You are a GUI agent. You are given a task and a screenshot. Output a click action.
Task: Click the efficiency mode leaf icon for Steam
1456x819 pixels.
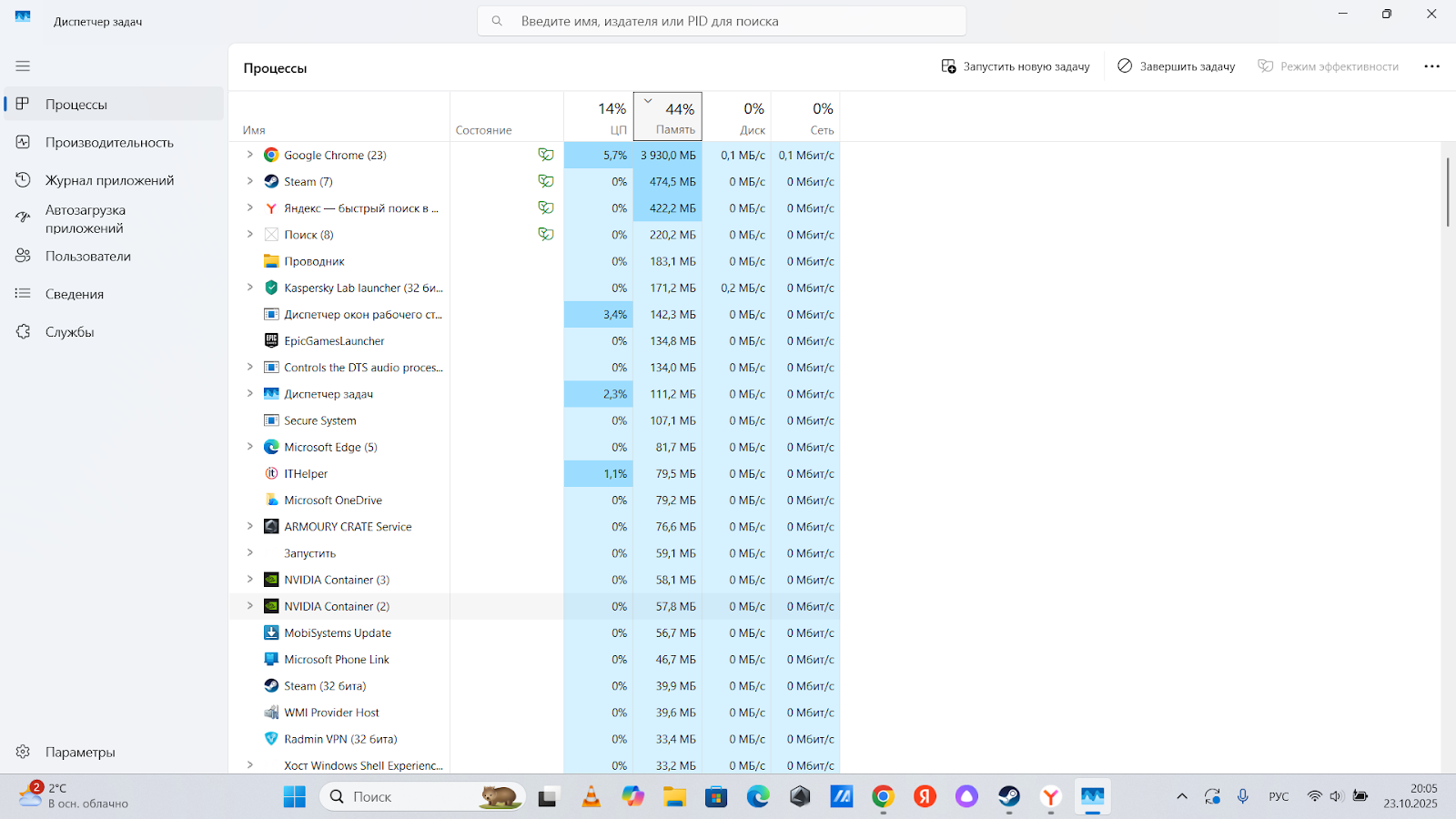click(x=545, y=182)
